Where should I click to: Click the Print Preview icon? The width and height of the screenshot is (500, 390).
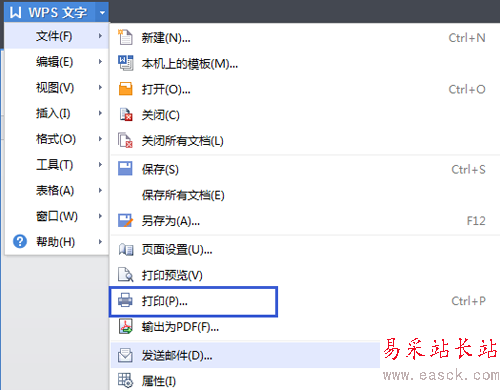coord(126,275)
